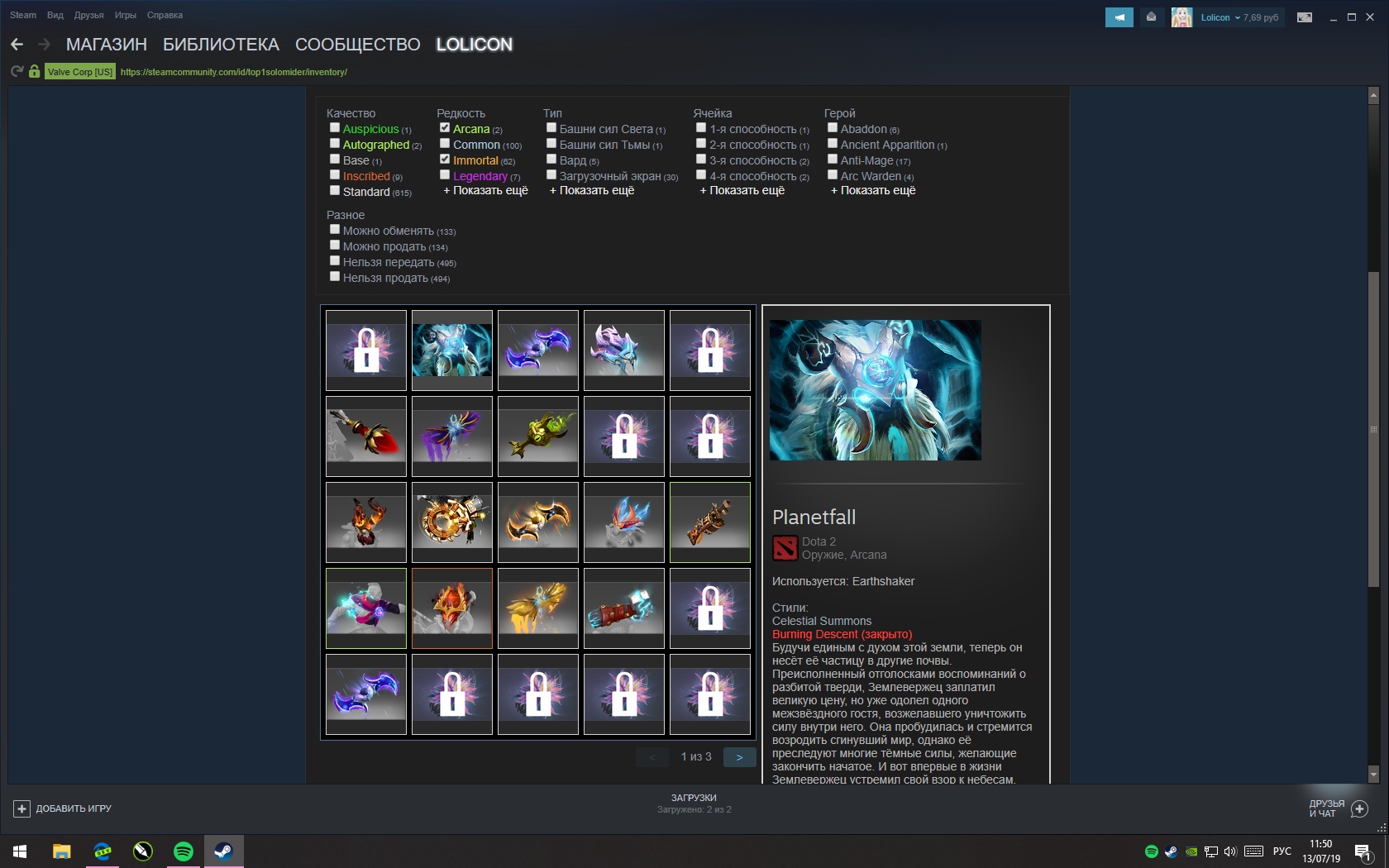Select the Planetfall Earthshaker item in the grid
The width and height of the screenshot is (1389, 868).
pyautogui.click(x=452, y=351)
